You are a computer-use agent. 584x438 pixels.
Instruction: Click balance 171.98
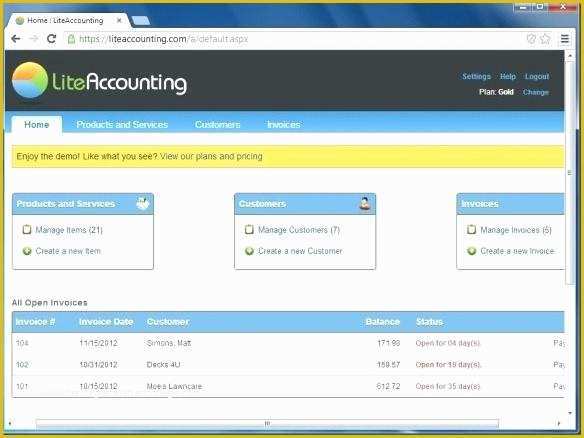pos(388,343)
